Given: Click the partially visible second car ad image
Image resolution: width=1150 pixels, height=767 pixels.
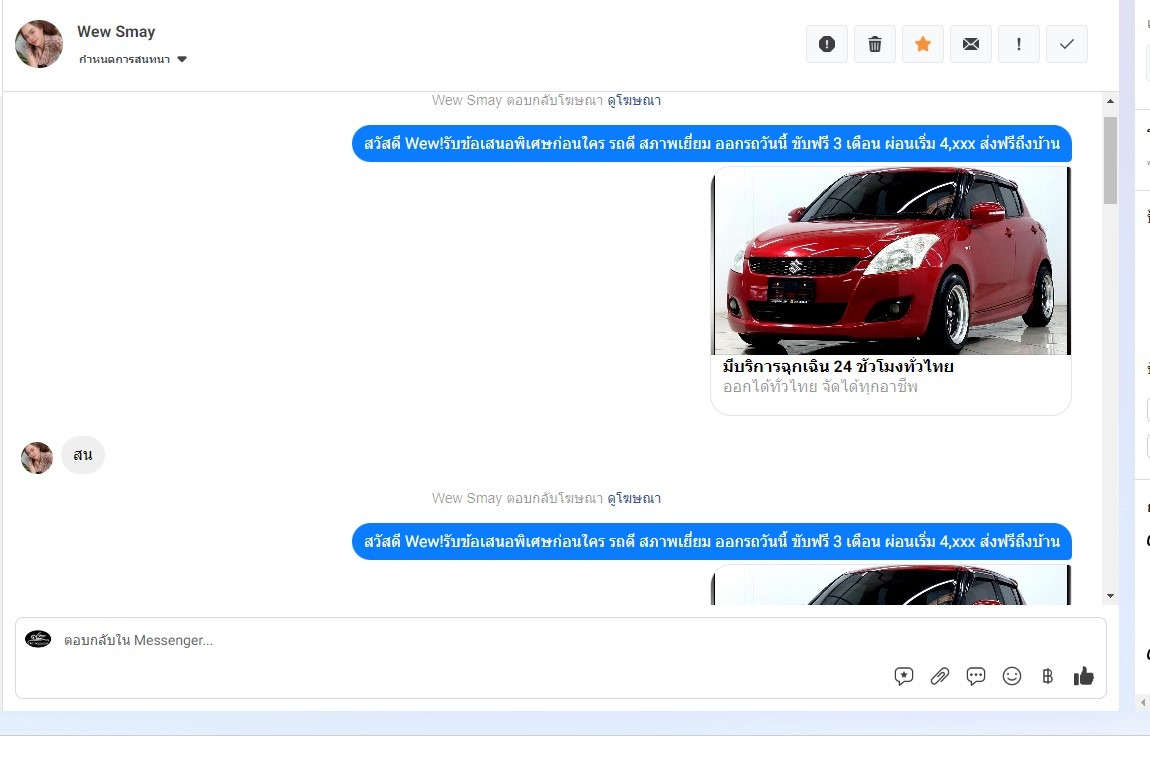Looking at the screenshot, I should [891, 585].
